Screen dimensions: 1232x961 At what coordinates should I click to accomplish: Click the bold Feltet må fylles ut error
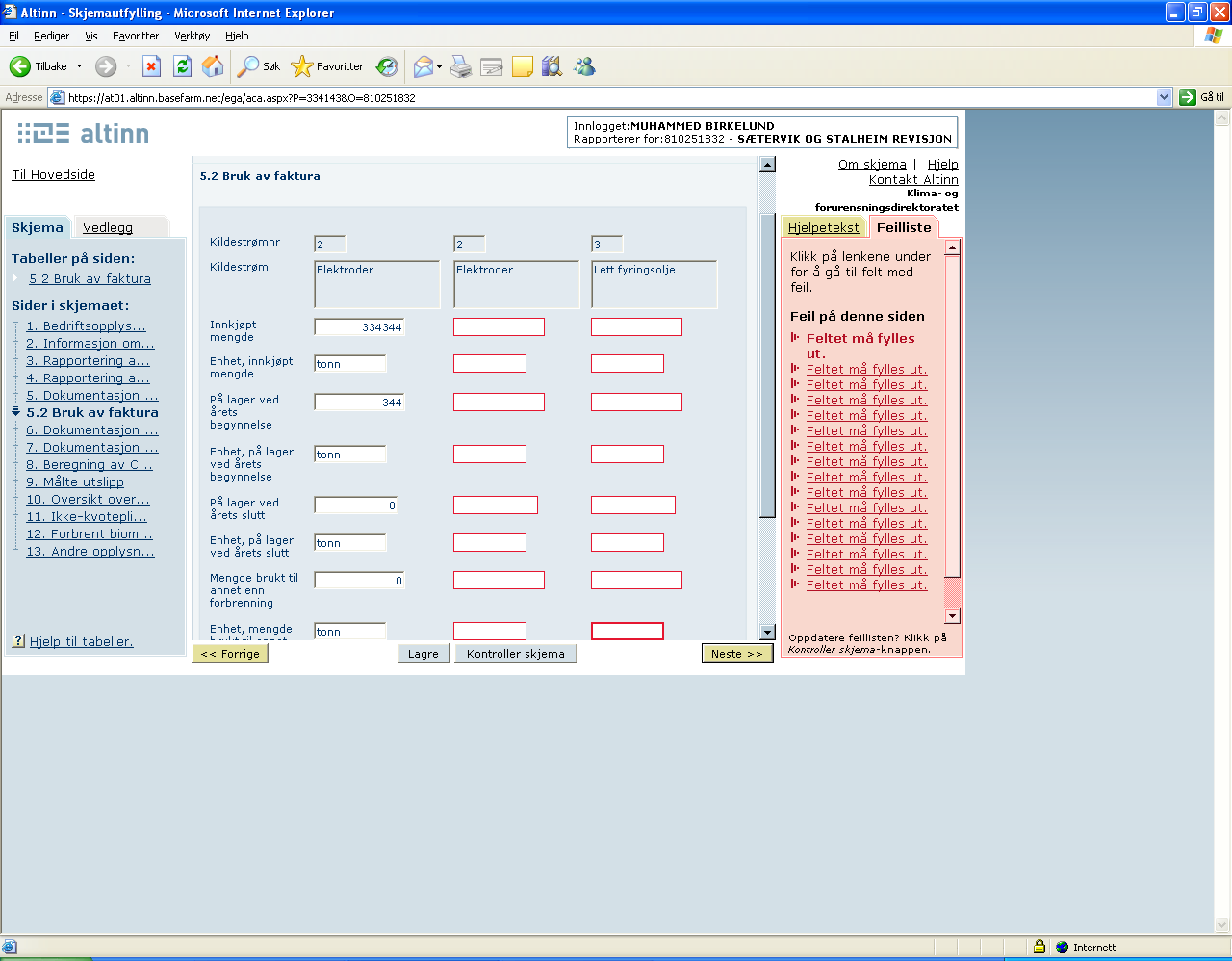pos(860,346)
